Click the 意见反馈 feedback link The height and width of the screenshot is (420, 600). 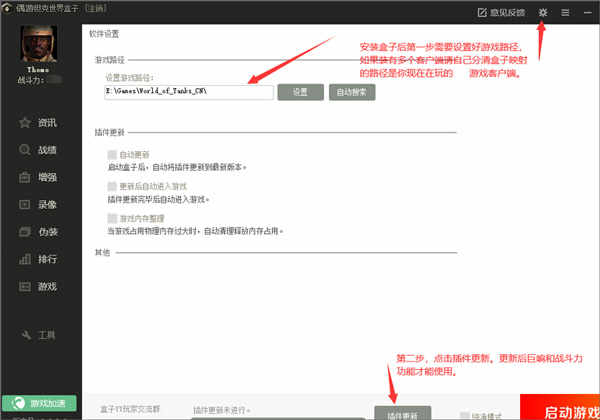(x=501, y=13)
